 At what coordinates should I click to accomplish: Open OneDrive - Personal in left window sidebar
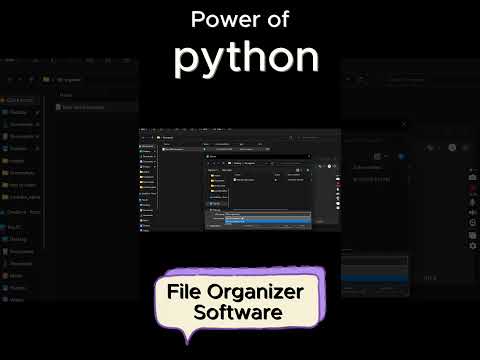pyautogui.click(x=21, y=212)
